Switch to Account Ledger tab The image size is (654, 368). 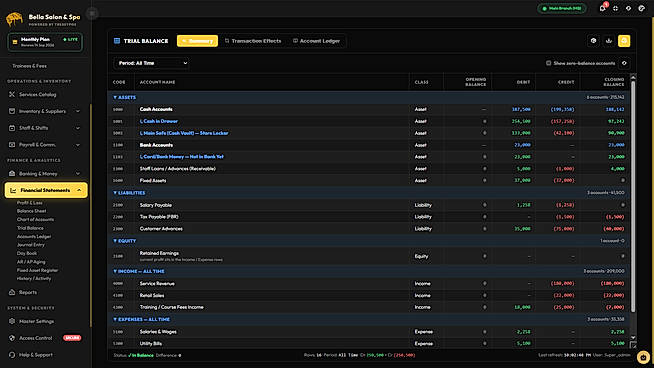(x=316, y=41)
